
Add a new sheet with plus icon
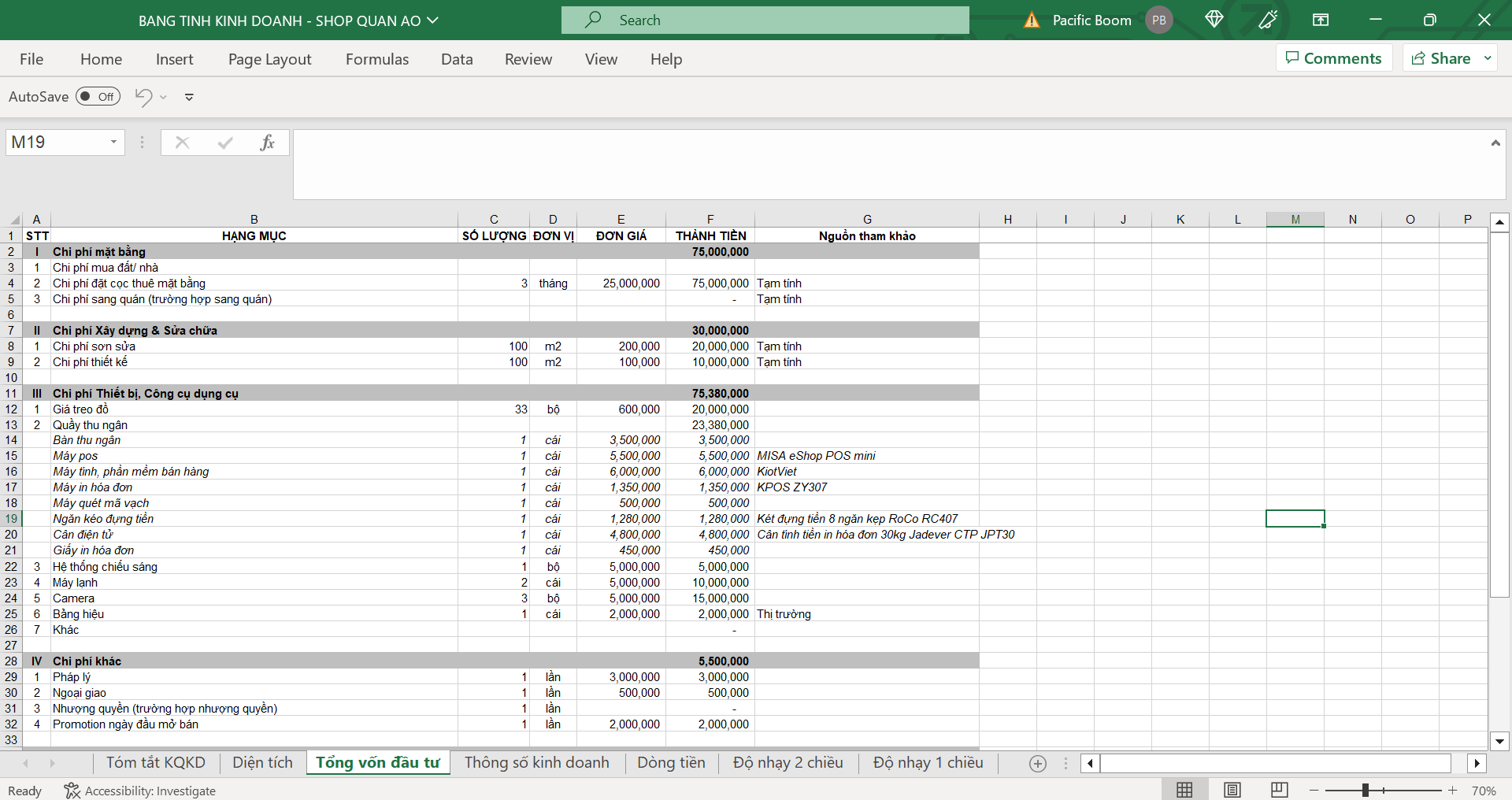click(1038, 763)
